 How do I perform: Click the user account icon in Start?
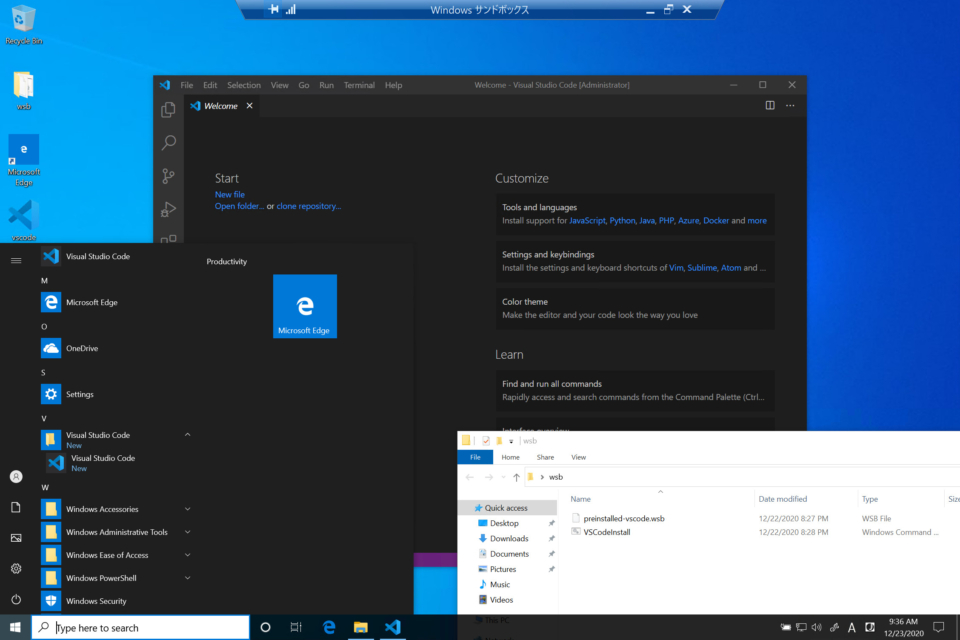point(16,476)
